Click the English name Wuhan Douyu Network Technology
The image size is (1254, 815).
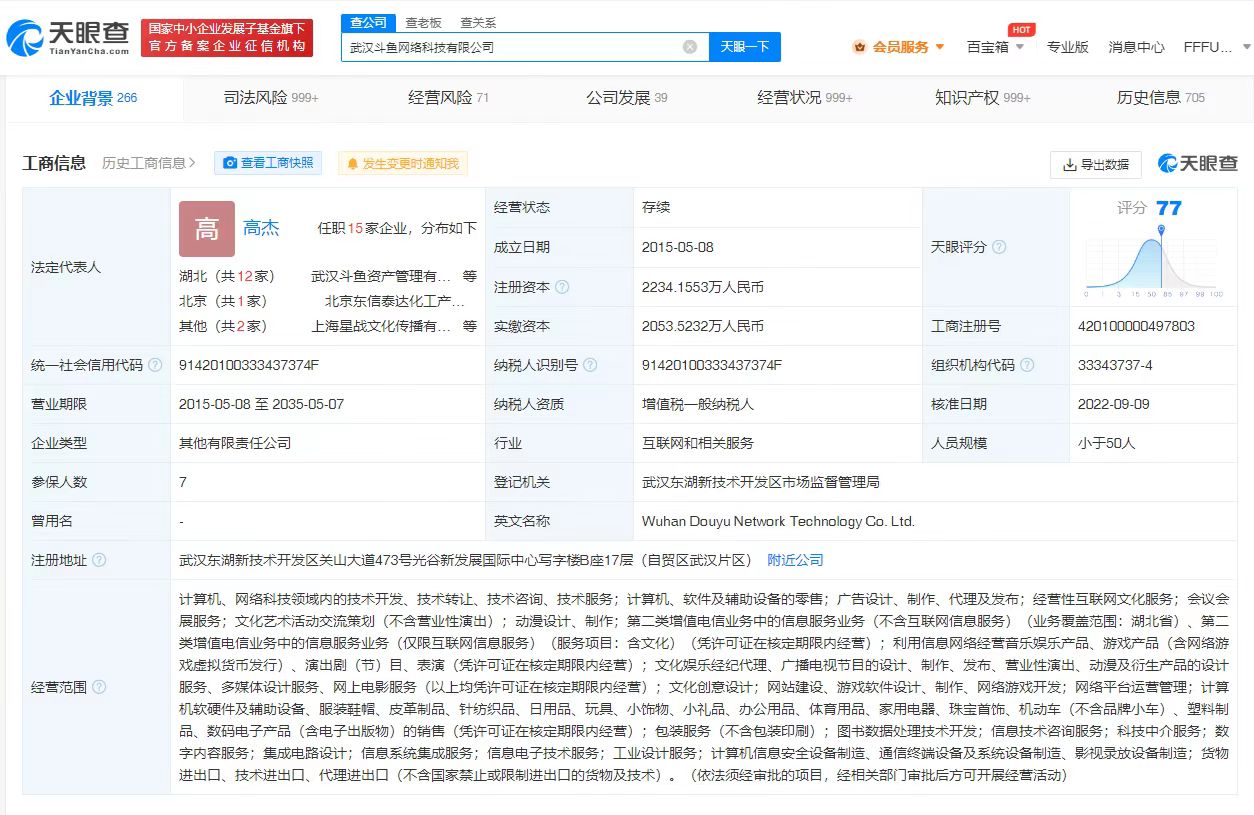click(778, 521)
